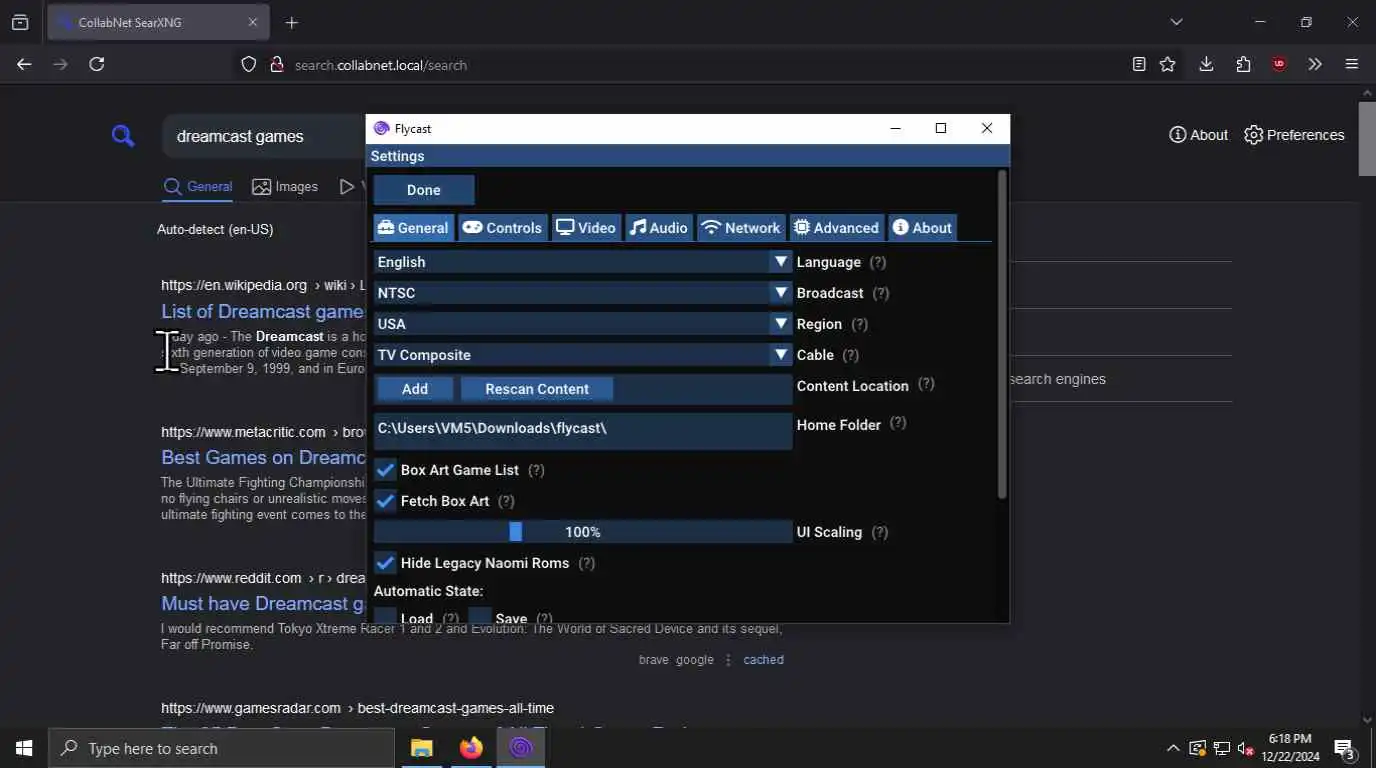The height and width of the screenshot is (768, 1376).
Task: Toggle the Automatic State Load checkbox
Action: click(385, 617)
